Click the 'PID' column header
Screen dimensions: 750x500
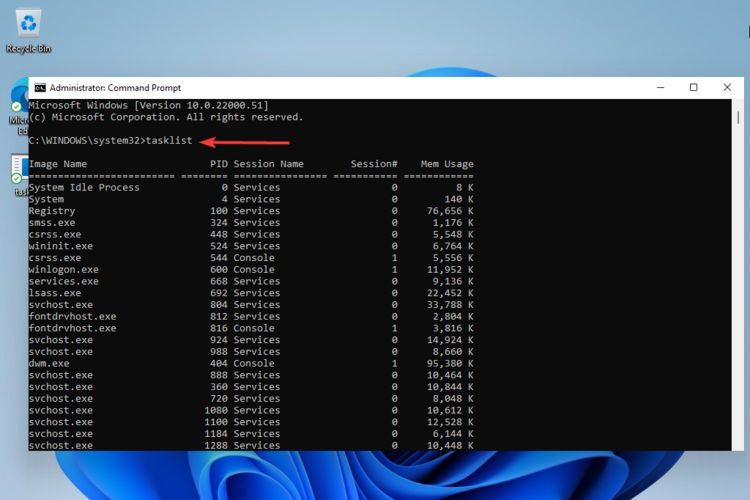coord(219,164)
